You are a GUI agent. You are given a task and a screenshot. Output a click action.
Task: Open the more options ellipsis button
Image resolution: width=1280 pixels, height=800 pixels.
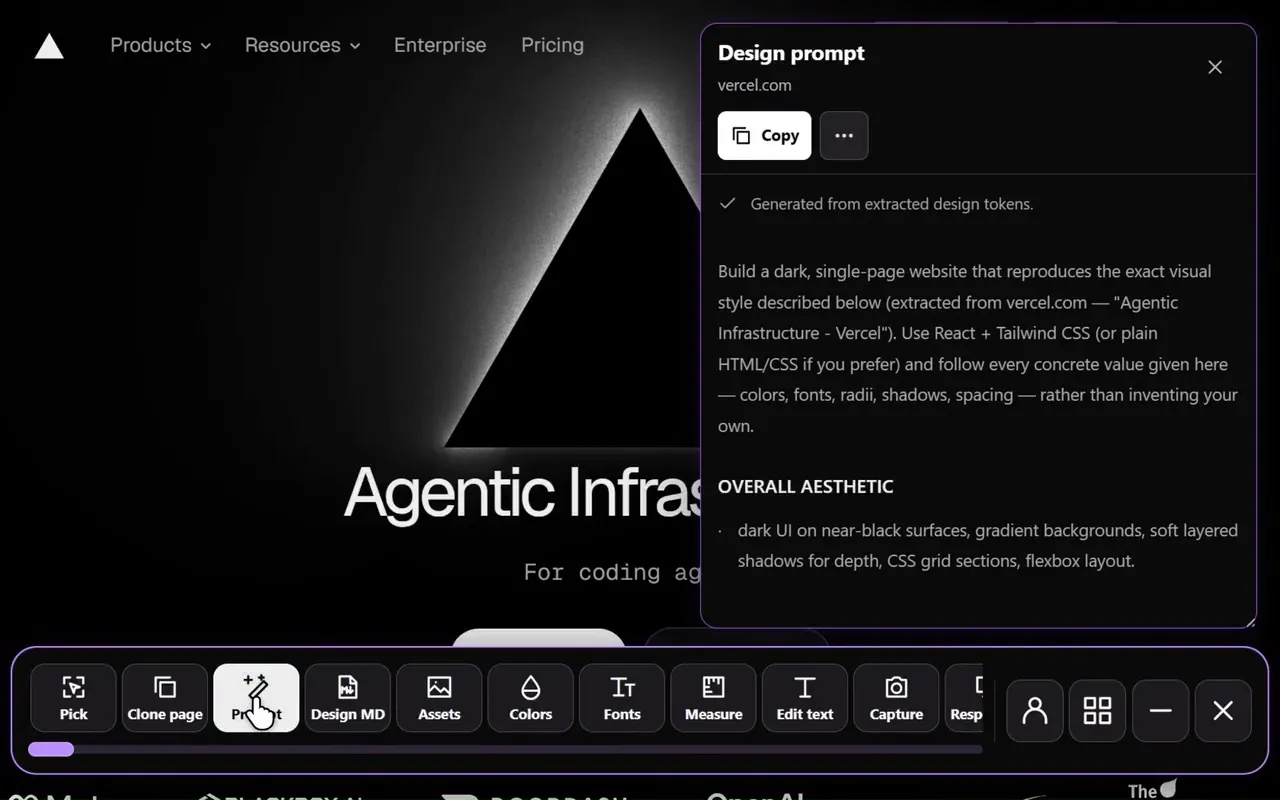coord(844,136)
